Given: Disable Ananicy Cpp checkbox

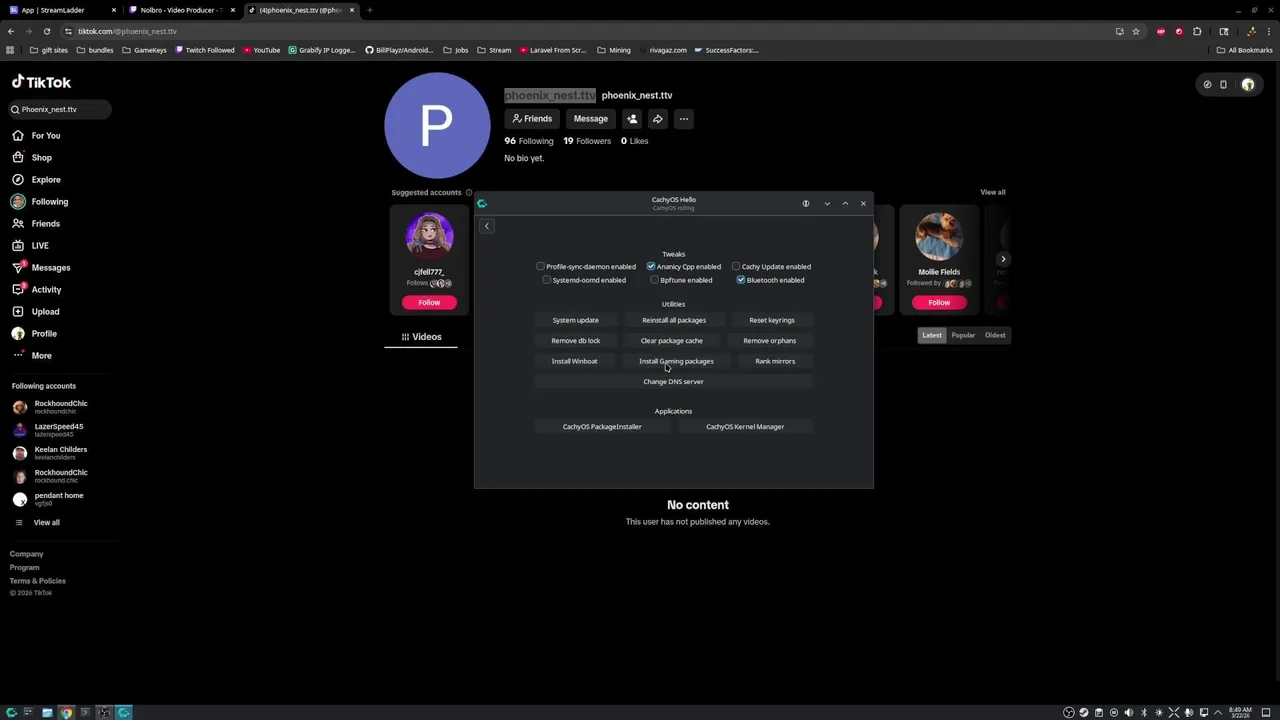Looking at the screenshot, I should [x=651, y=267].
